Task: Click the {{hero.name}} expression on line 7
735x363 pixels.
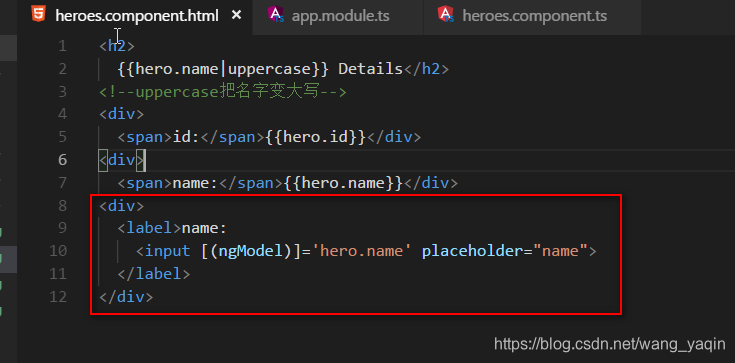Action: (x=343, y=183)
